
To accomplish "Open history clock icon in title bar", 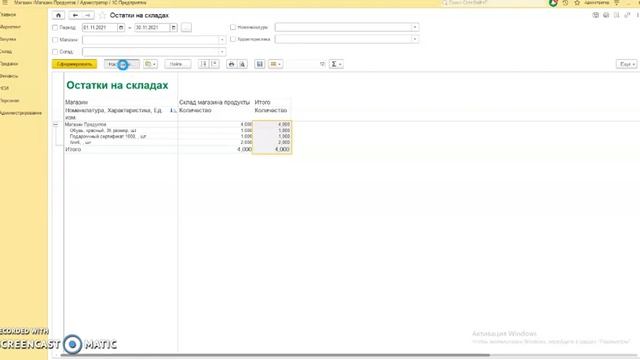I will tap(565, 3).
